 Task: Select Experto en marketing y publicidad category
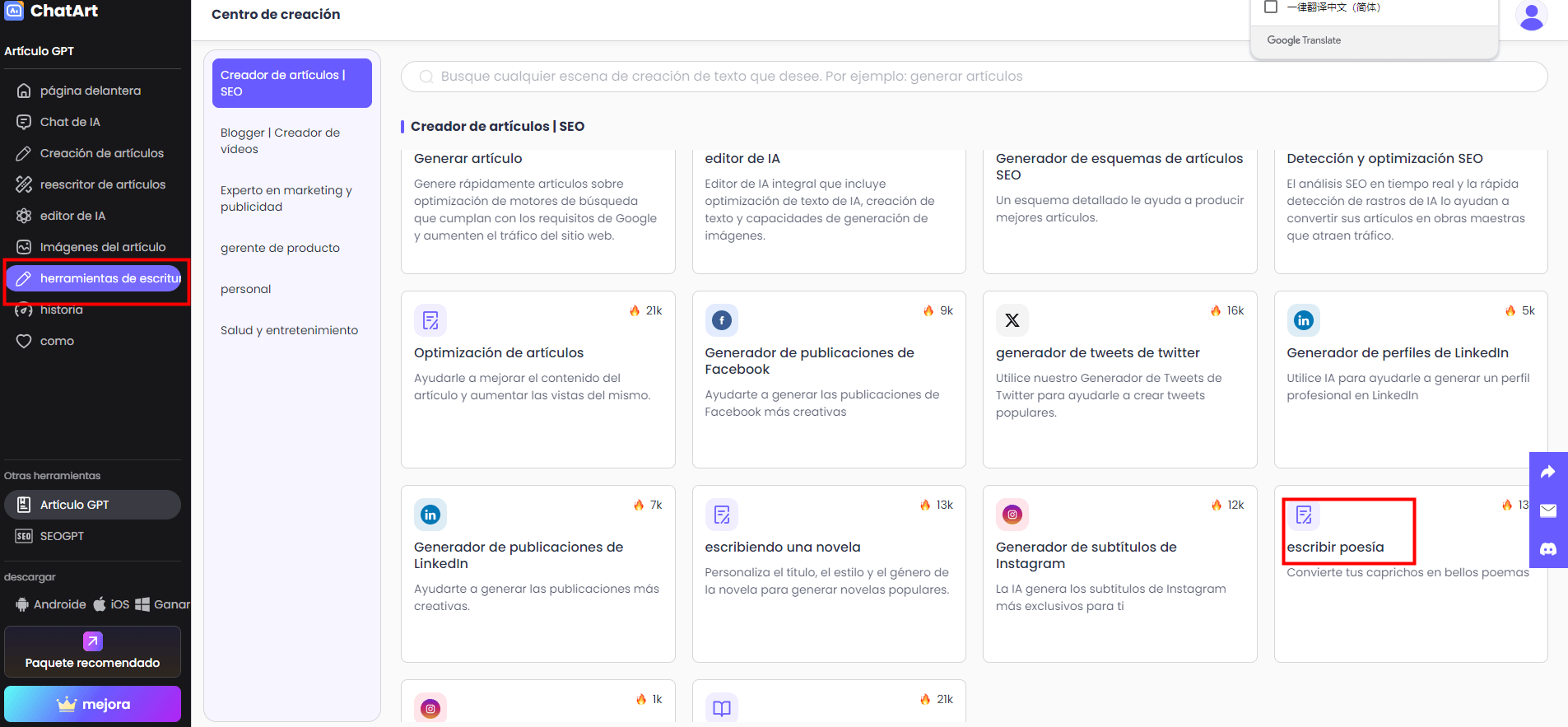(x=292, y=198)
